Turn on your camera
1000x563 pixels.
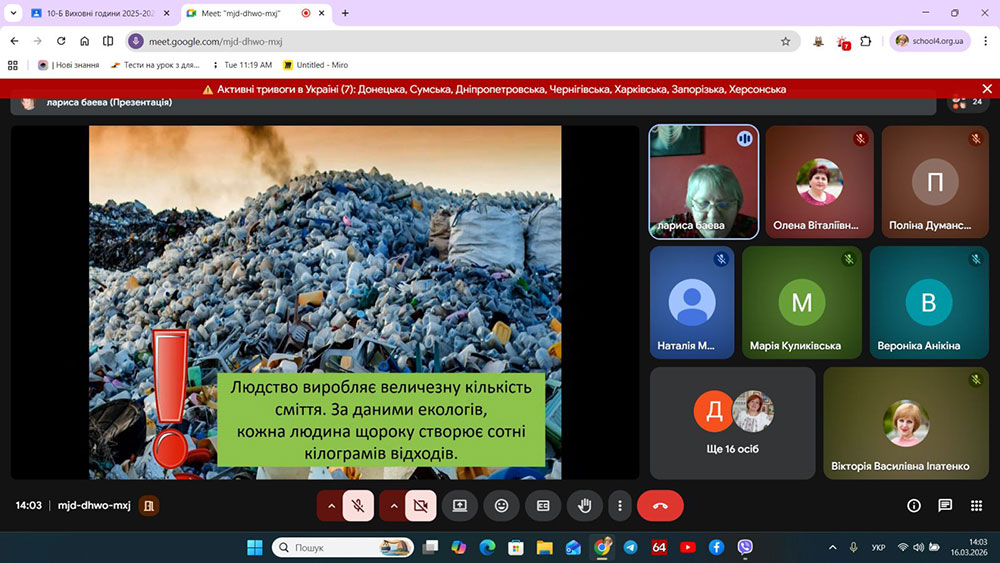tap(420, 506)
